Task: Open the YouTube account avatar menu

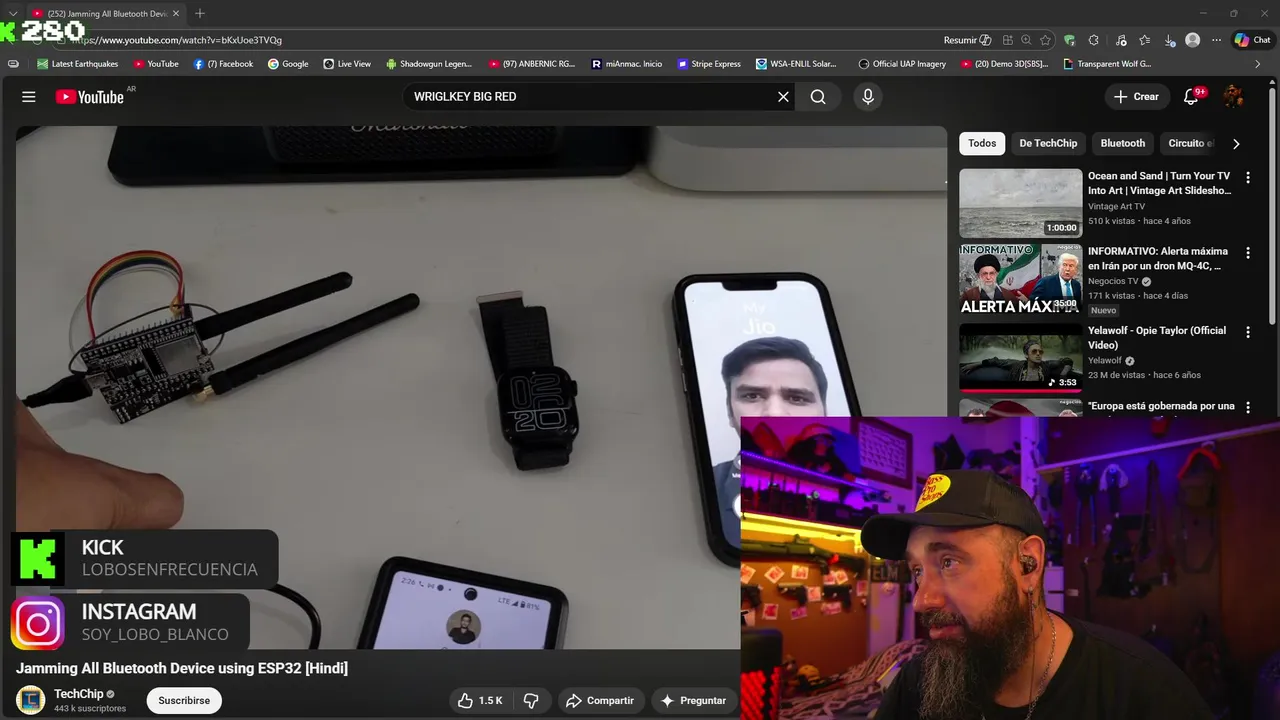Action: pos(1234,97)
